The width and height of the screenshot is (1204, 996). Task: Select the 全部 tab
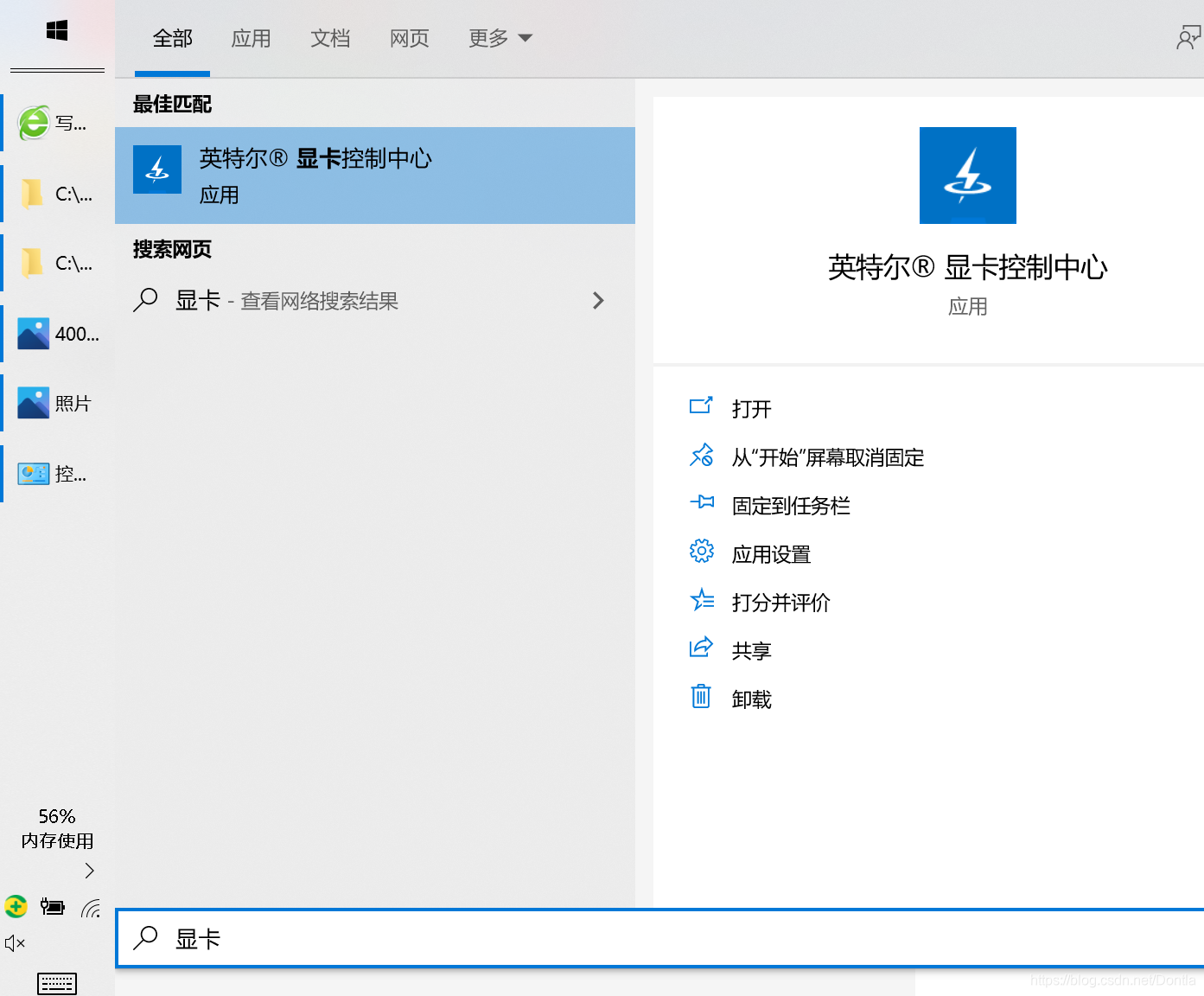[x=173, y=38]
